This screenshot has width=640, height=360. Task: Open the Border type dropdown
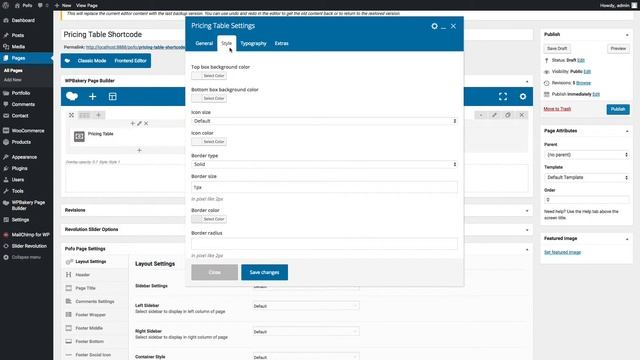(x=324, y=164)
